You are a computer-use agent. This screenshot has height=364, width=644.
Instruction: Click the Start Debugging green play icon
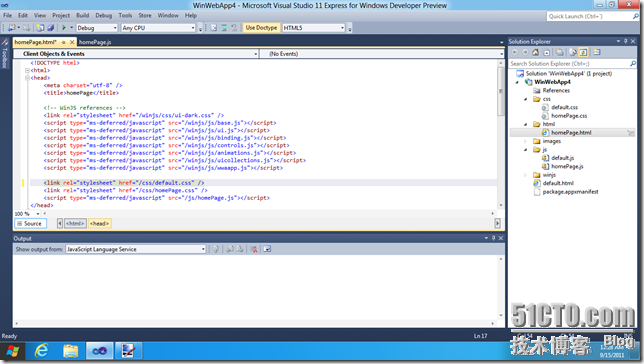pos(64,28)
